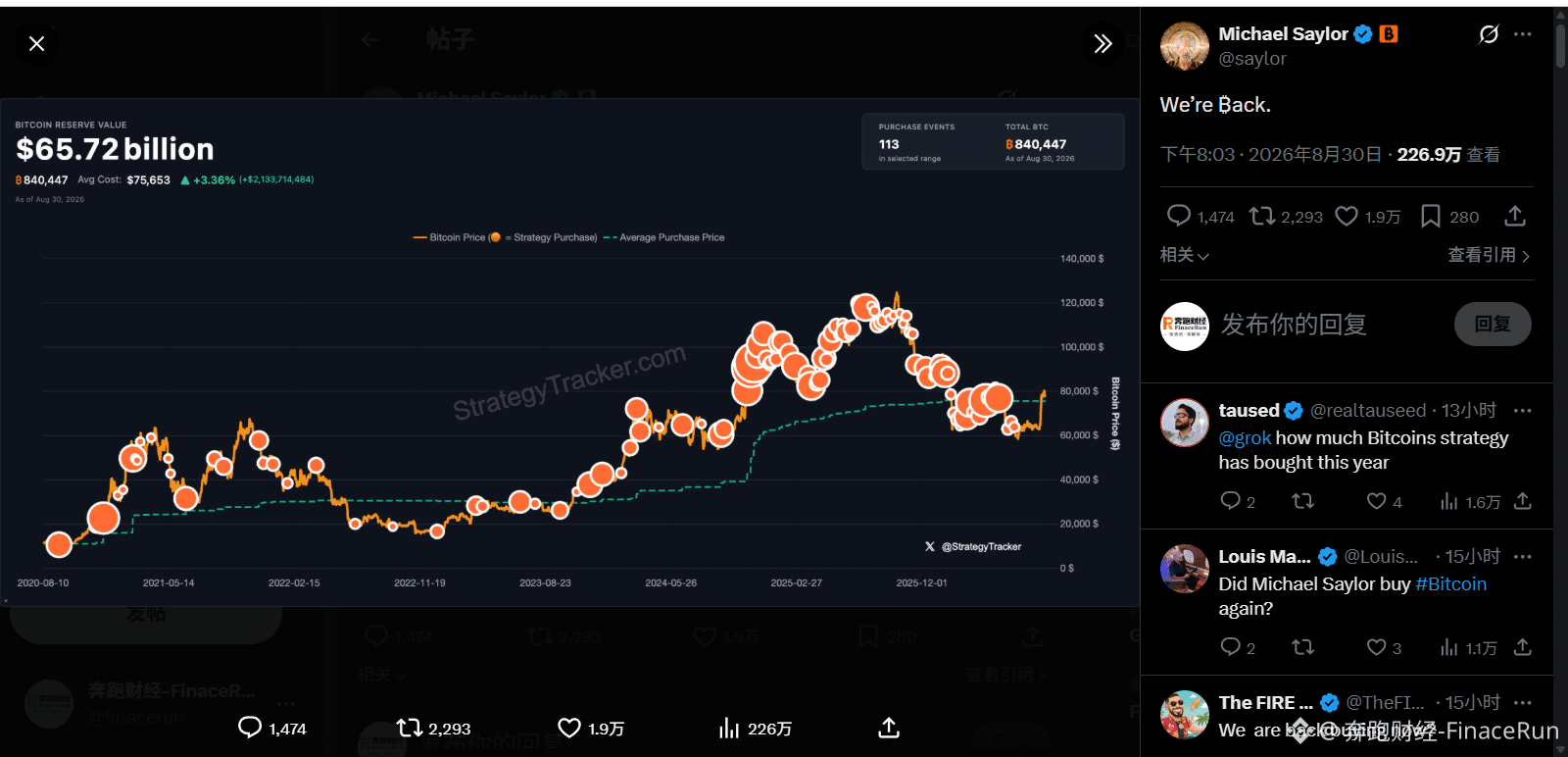Share Saylor's post from the side panel
This screenshot has height=757, width=1568.
[1515, 216]
